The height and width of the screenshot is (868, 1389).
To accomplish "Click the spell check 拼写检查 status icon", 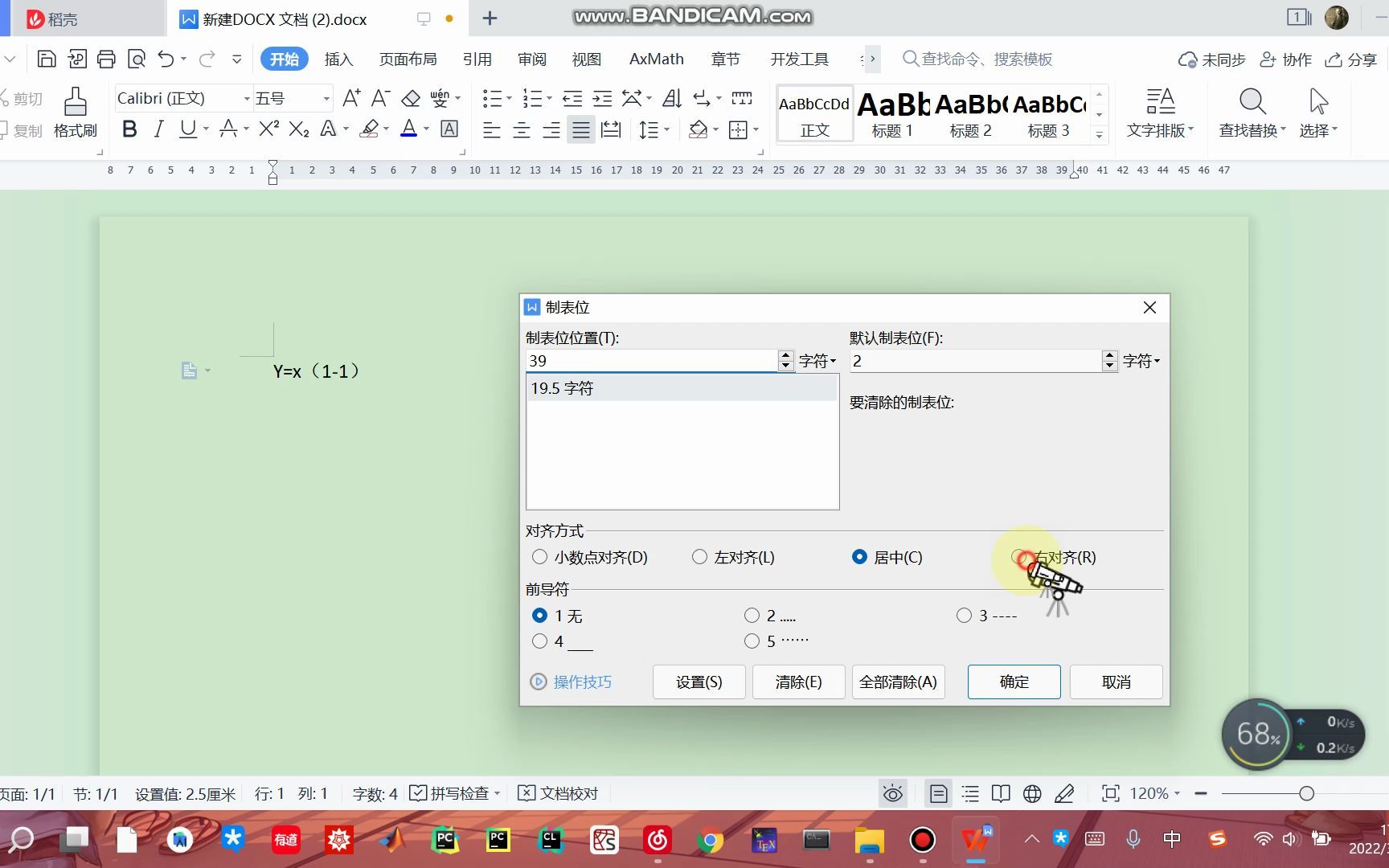I will pos(453,793).
